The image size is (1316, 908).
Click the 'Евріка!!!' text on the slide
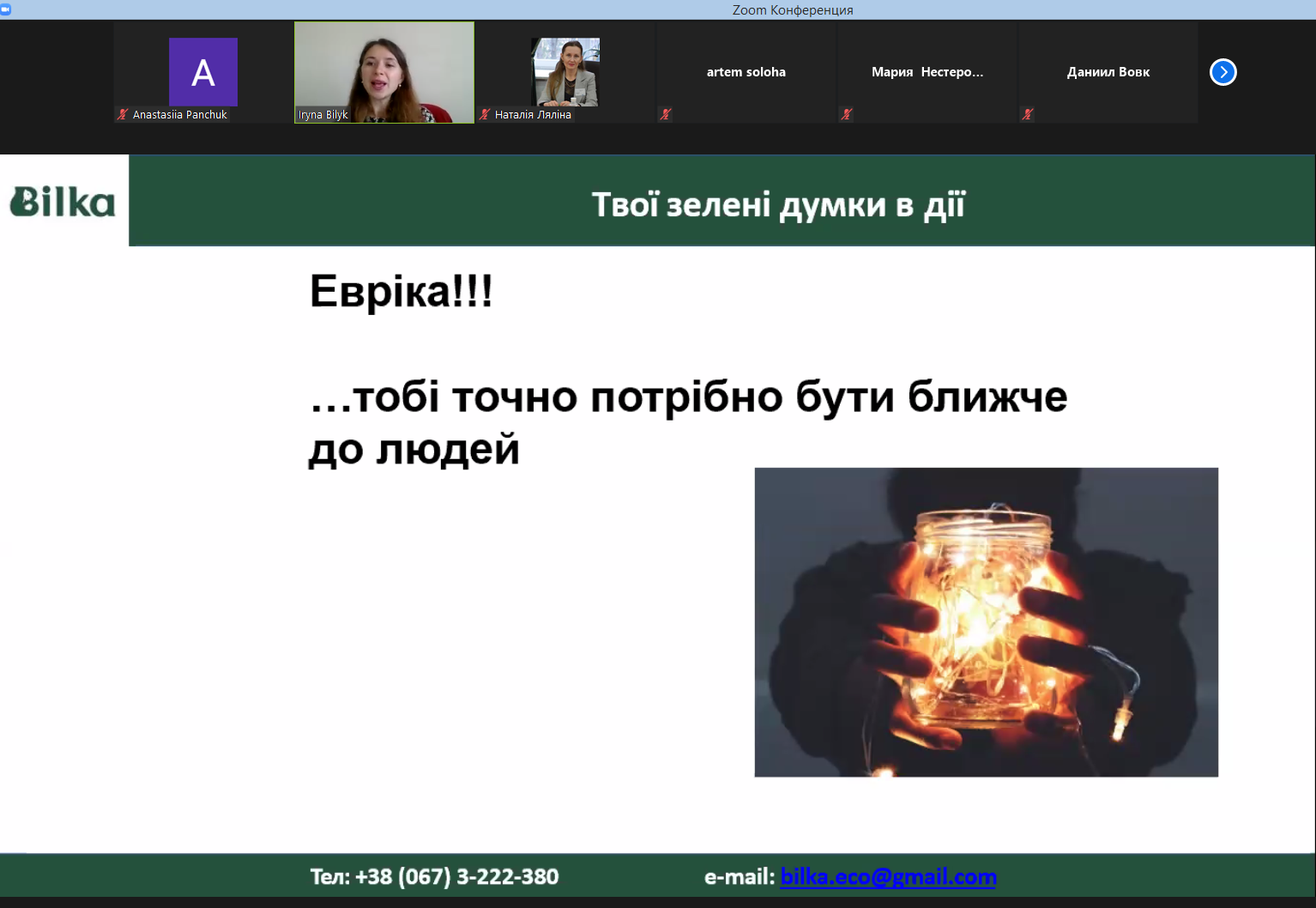pos(401,291)
